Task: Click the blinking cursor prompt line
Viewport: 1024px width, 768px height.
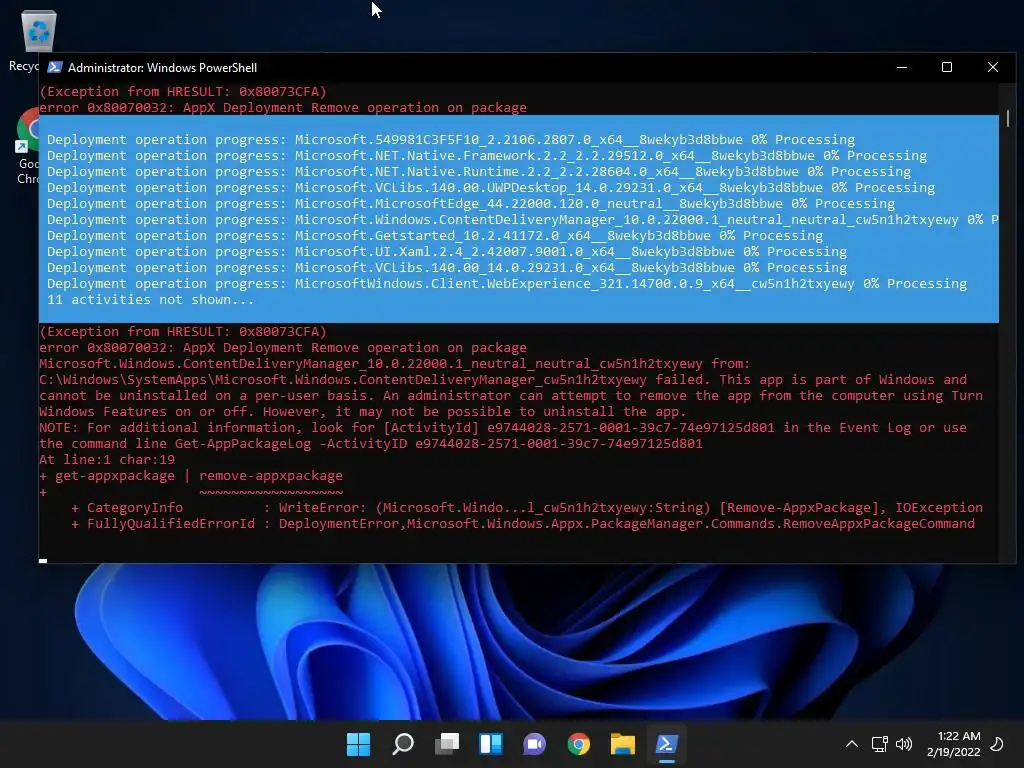Action: 42,560
